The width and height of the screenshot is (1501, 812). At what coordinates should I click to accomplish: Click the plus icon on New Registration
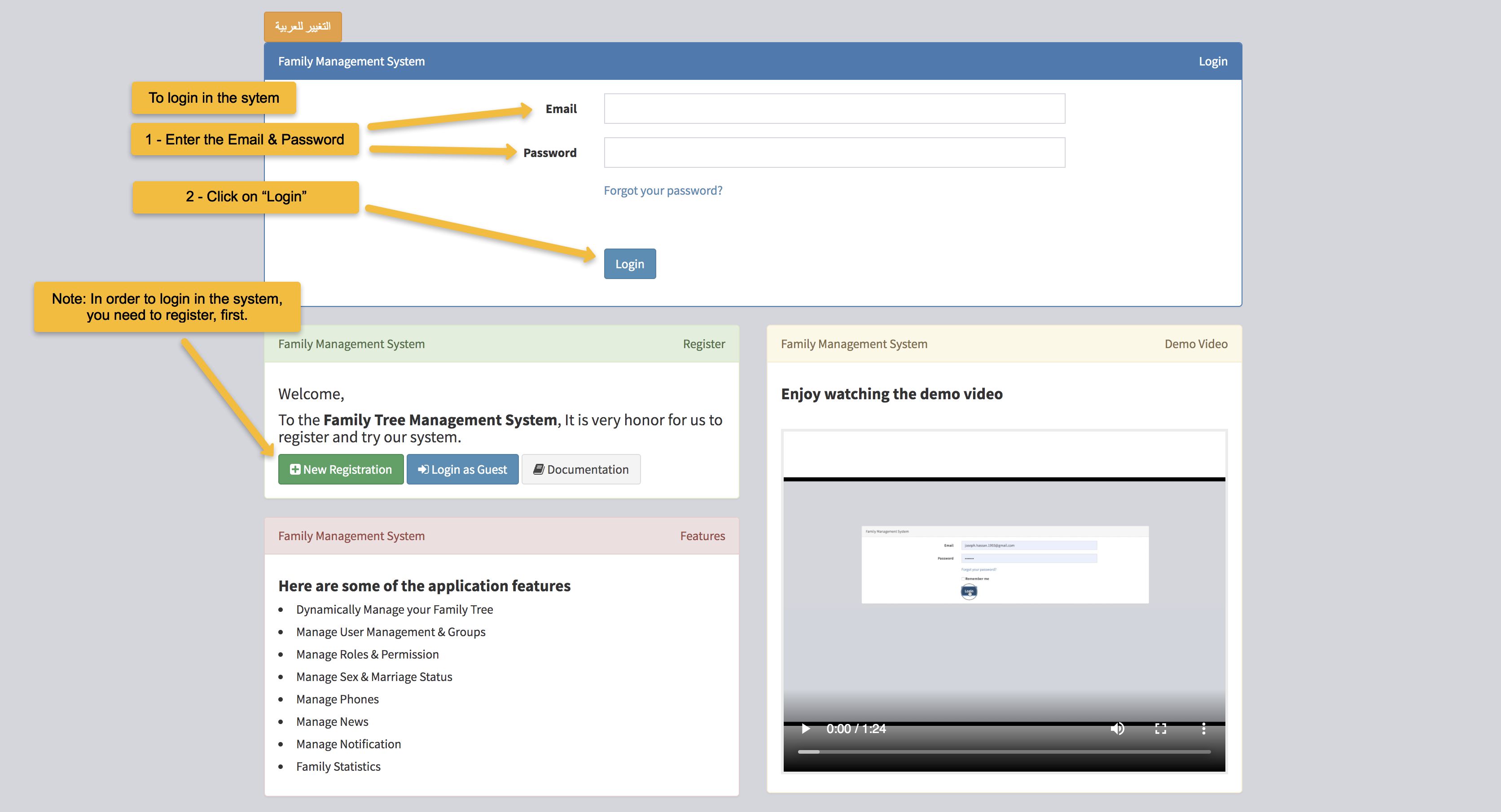[x=295, y=470]
